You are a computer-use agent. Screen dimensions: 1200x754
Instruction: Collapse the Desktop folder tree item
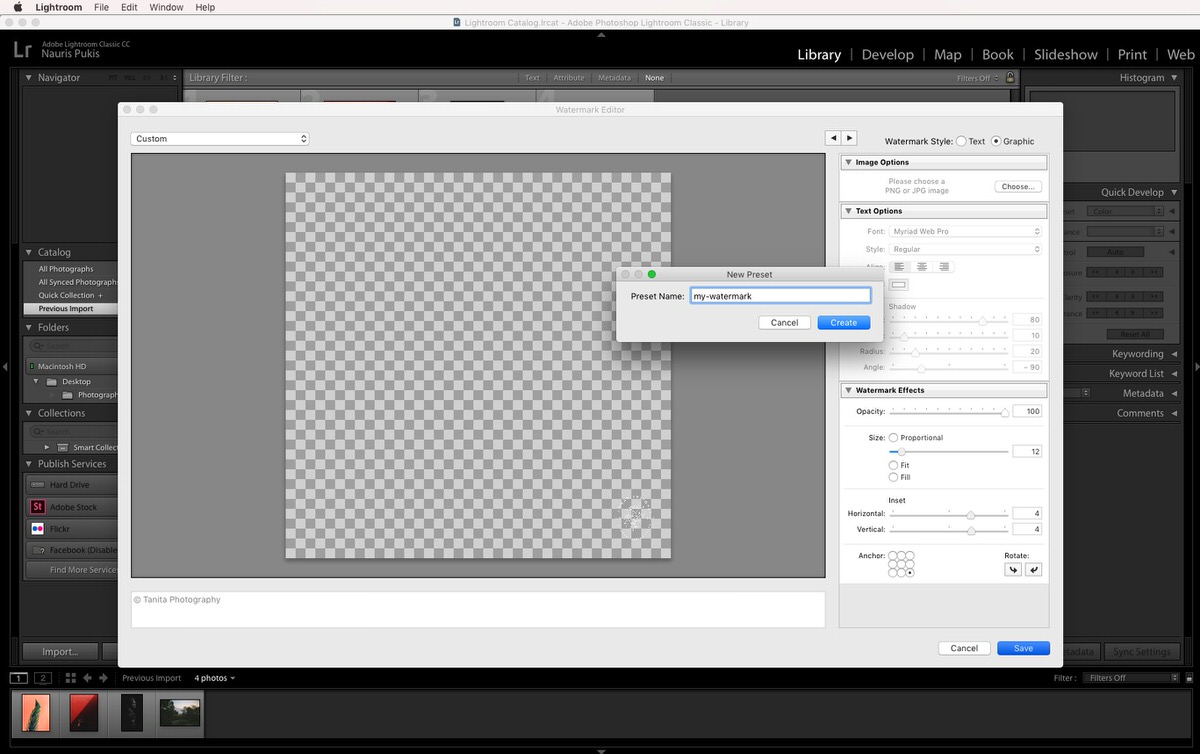[37, 381]
